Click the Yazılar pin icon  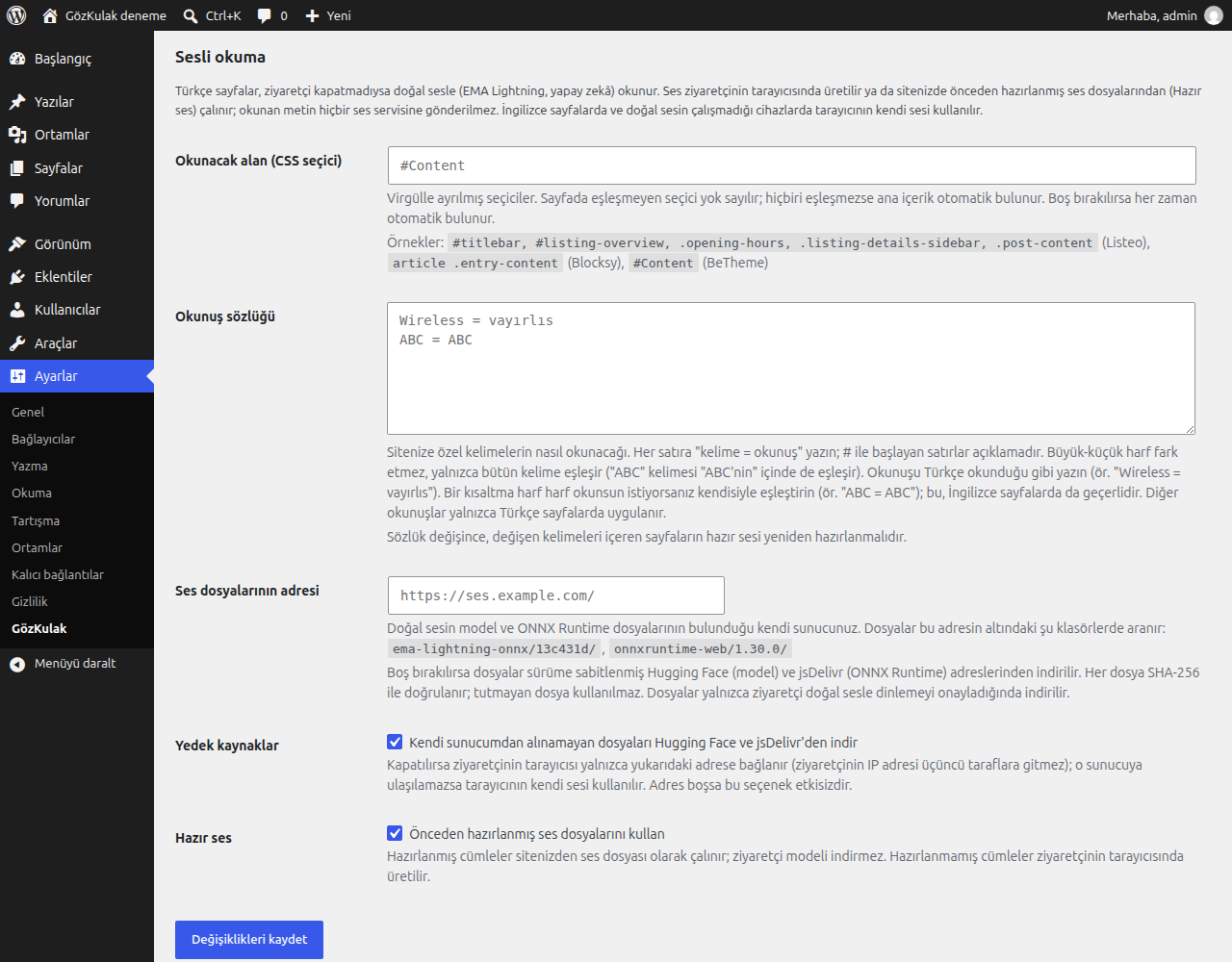(17, 102)
